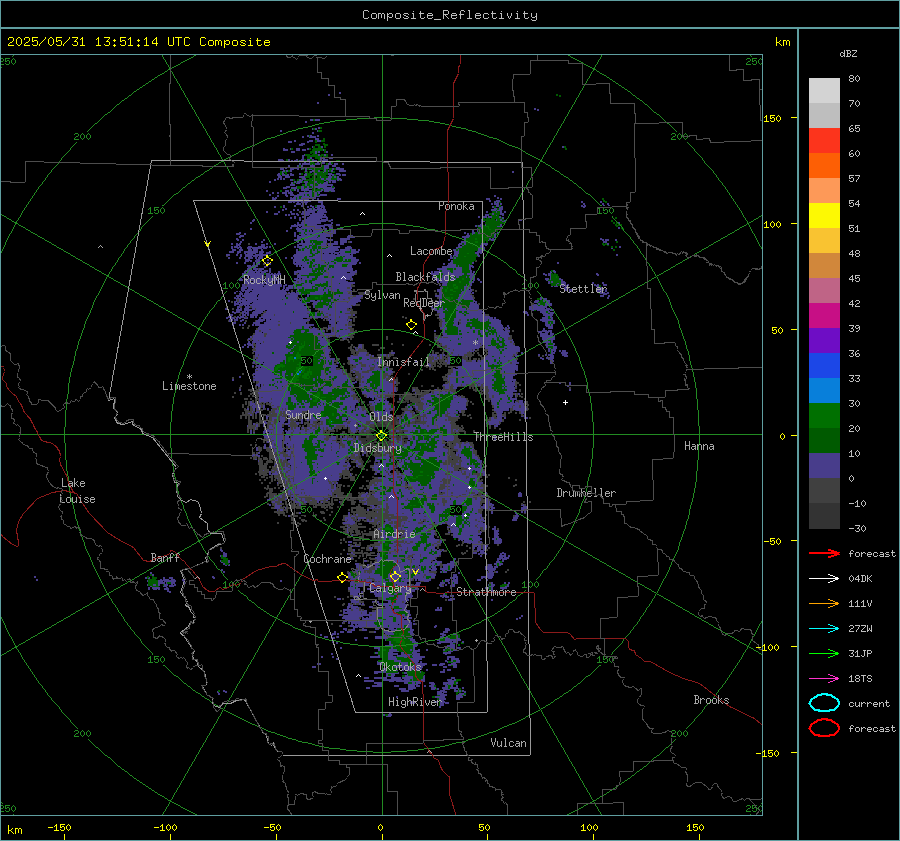This screenshot has width=900, height=841.
Task: Click the Okotoks town label
Action: (401, 666)
